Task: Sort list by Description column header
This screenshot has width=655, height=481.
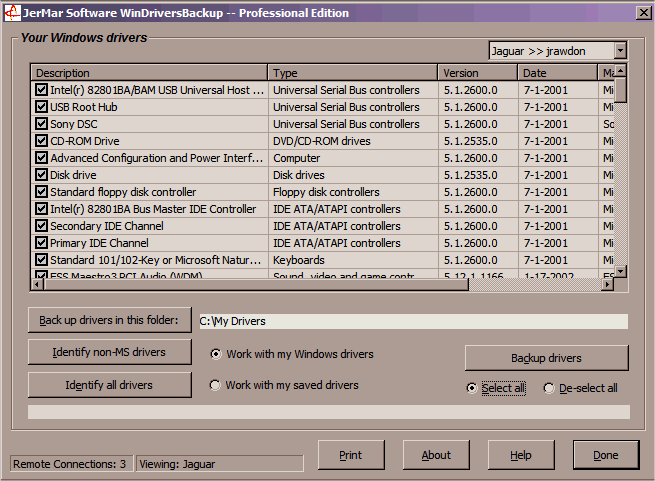Action: (x=149, y=73)
